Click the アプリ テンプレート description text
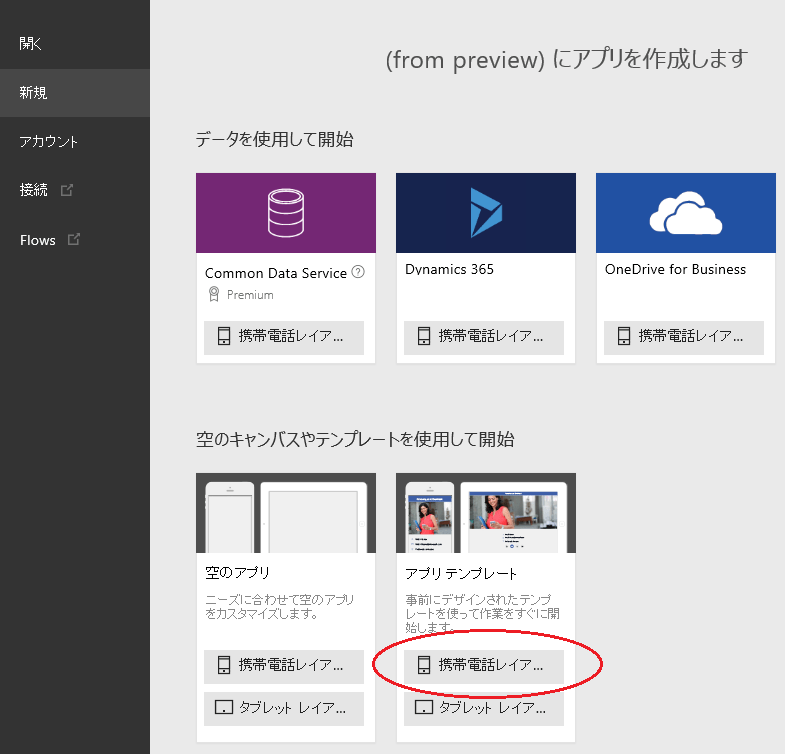This screenshot has height=754, width=785. coord(482,613)
